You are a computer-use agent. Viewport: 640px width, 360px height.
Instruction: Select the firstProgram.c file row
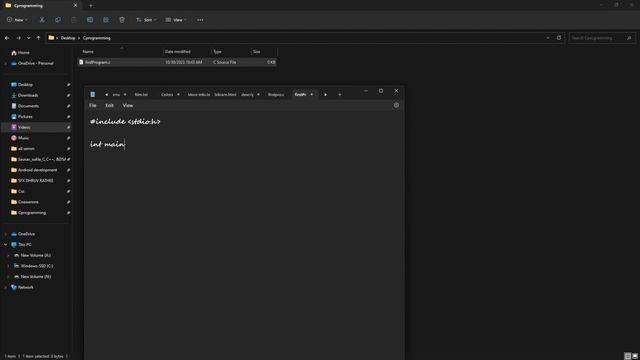[x=177, y=62]
